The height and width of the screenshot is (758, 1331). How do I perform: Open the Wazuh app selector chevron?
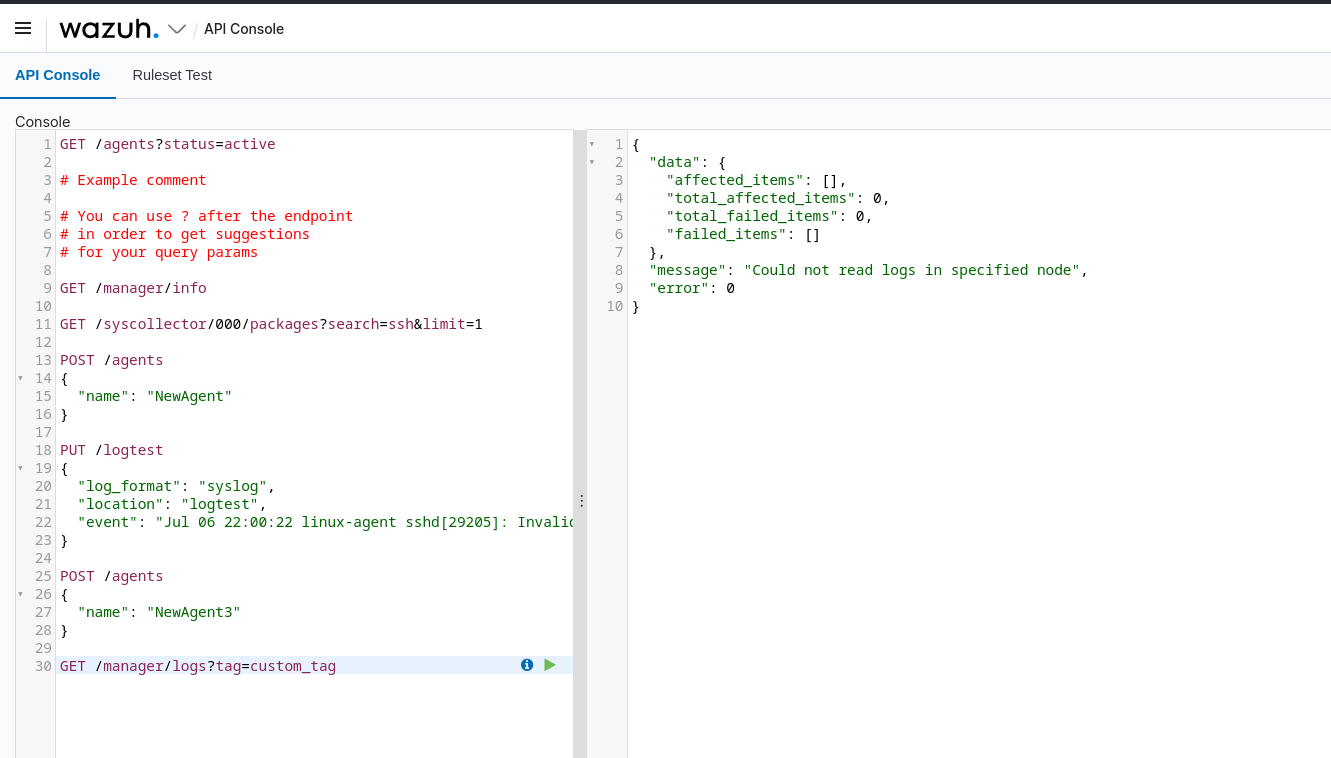176,29
